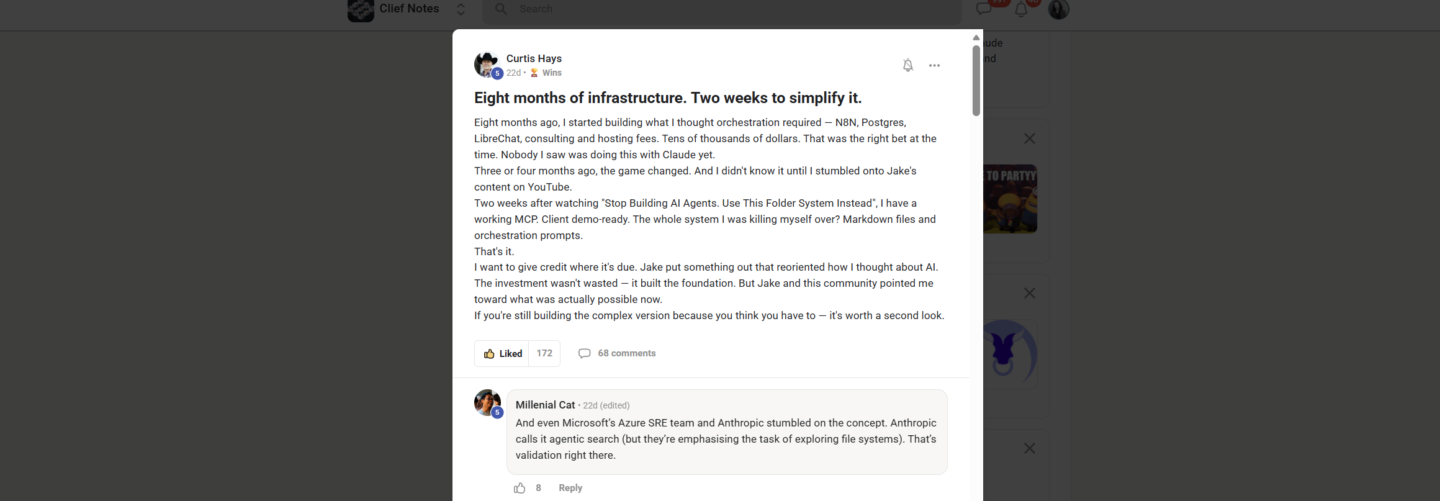Click the post dialog scrollbar thumb
The width and height of the screenshot is (1440, 501).
pyautogui.click(x=977, y=79)
